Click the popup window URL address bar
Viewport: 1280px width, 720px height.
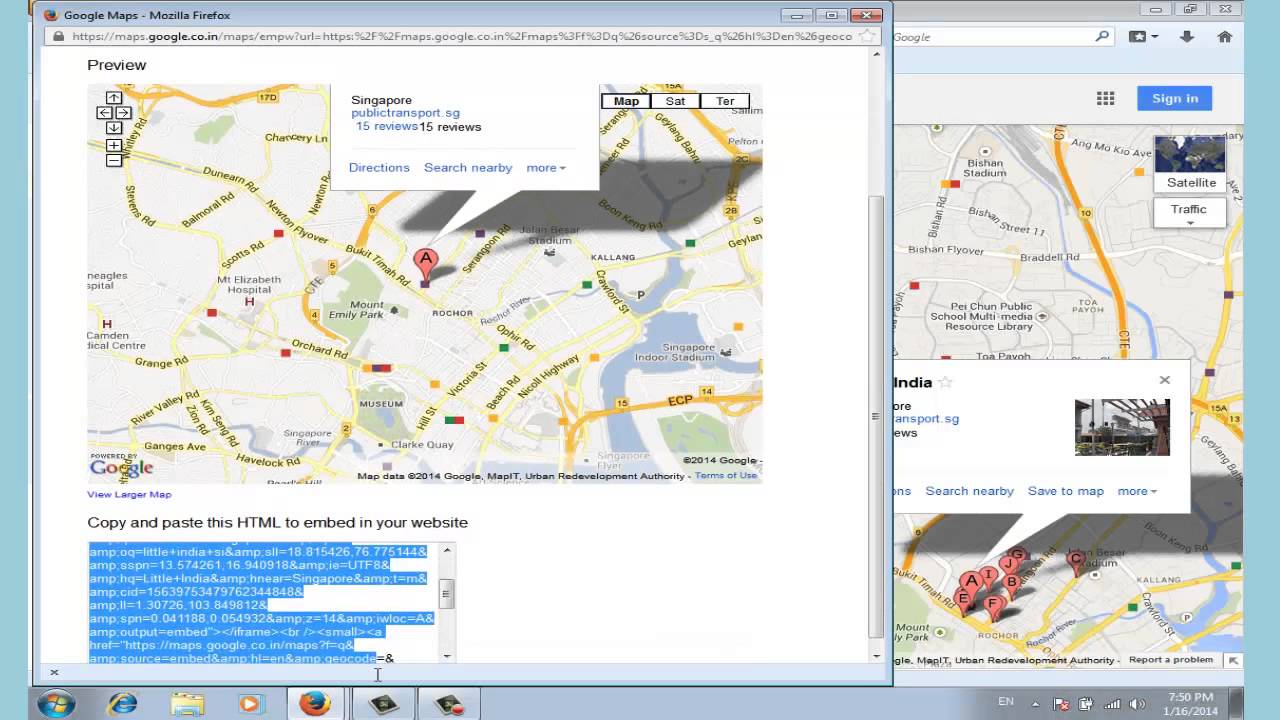pyautogui.click(x=462, y=36)
